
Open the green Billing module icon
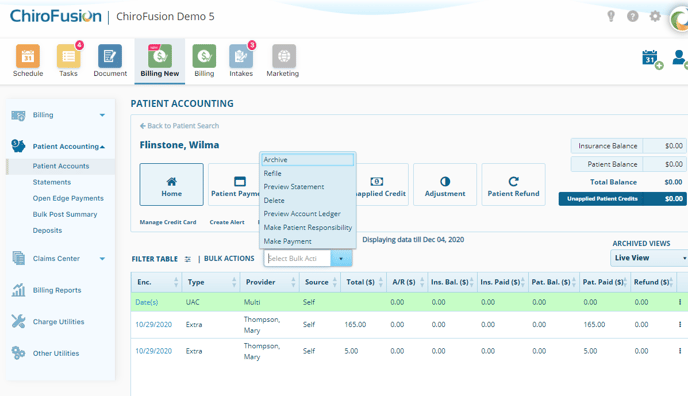204,56
